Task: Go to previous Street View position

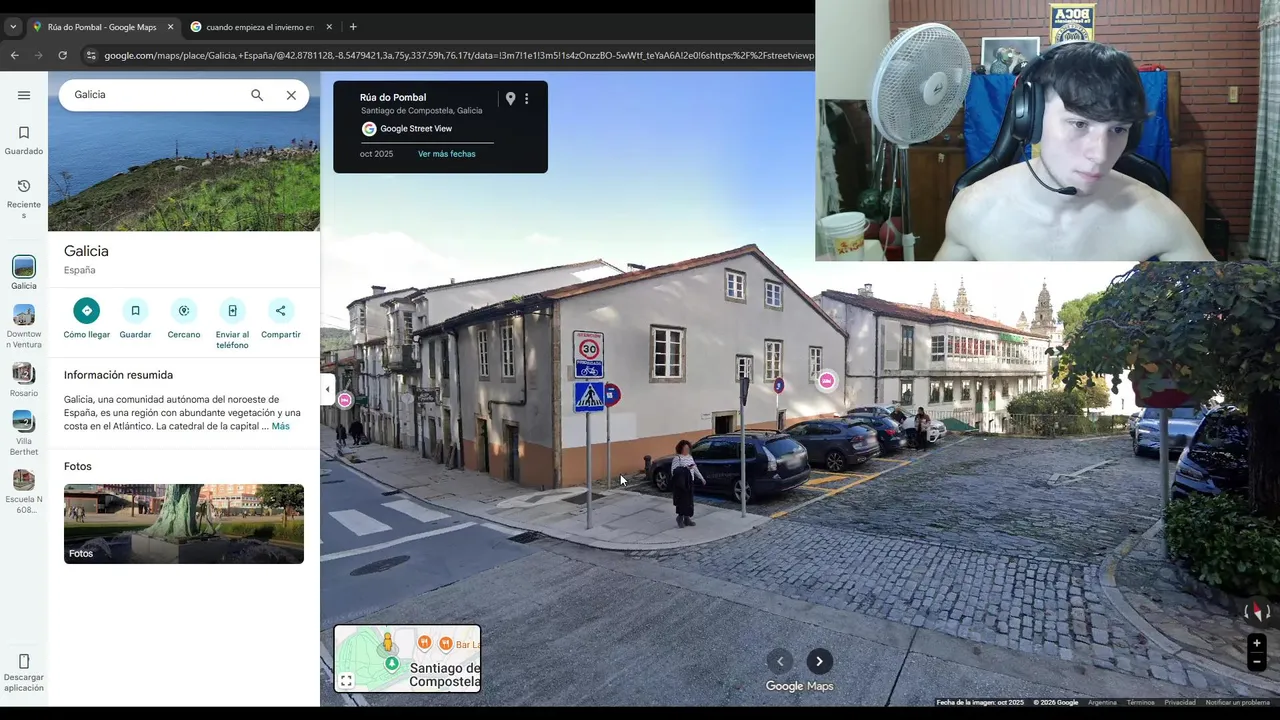Action: (x=780, y=661)
